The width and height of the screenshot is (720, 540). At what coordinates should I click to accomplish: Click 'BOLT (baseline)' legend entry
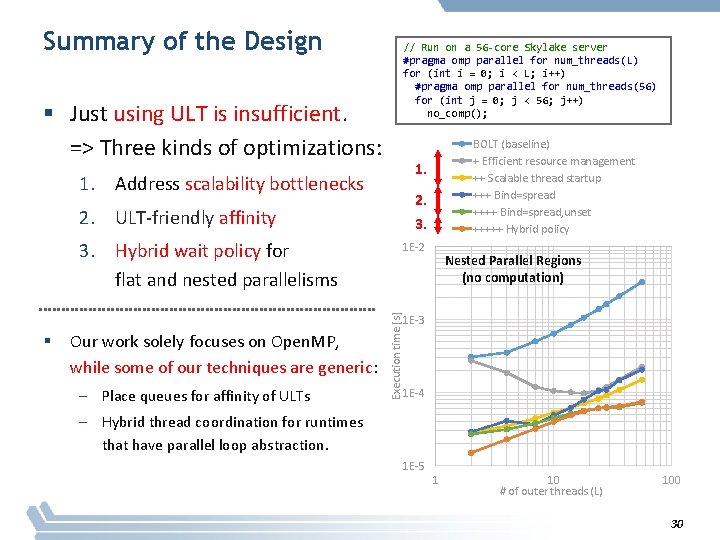click(501, 144)
